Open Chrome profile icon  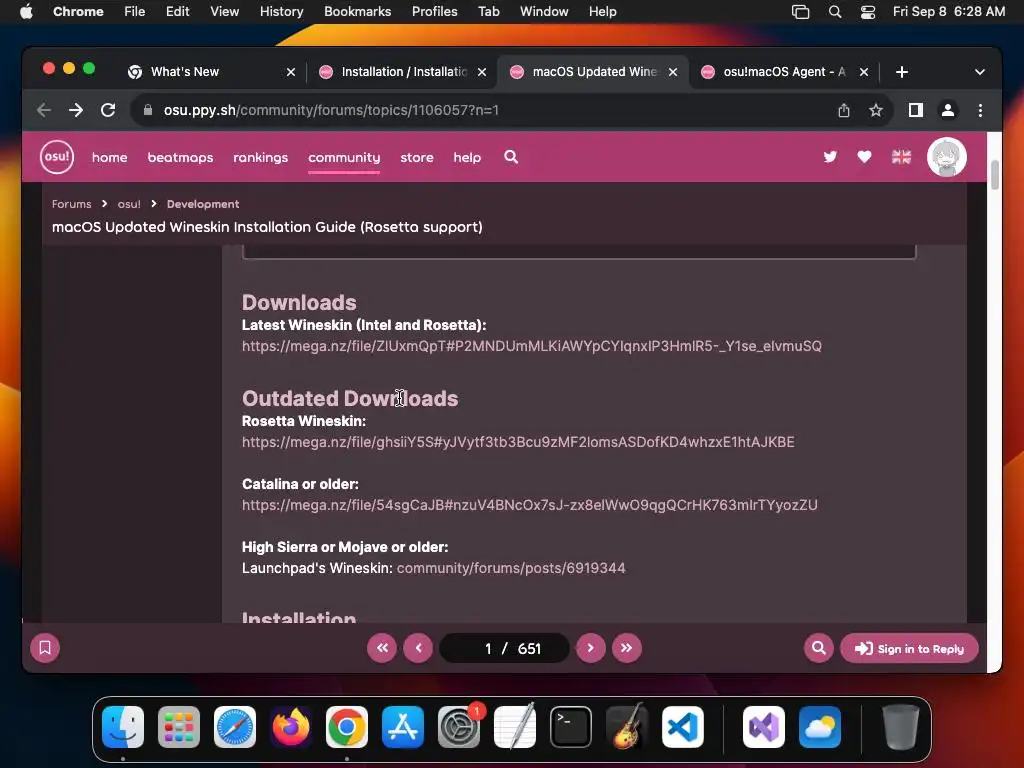[x=948, y=110]
